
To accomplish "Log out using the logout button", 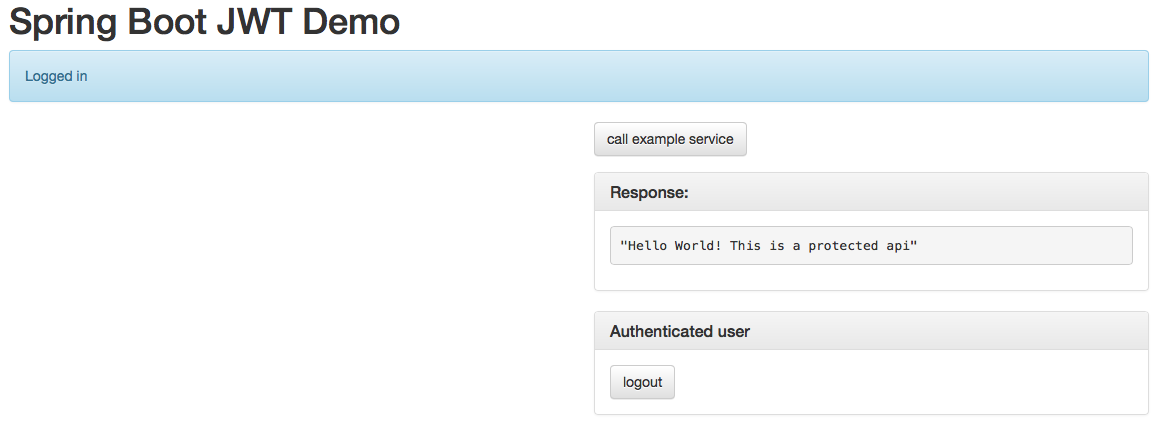I will click(x=642, y=382).
